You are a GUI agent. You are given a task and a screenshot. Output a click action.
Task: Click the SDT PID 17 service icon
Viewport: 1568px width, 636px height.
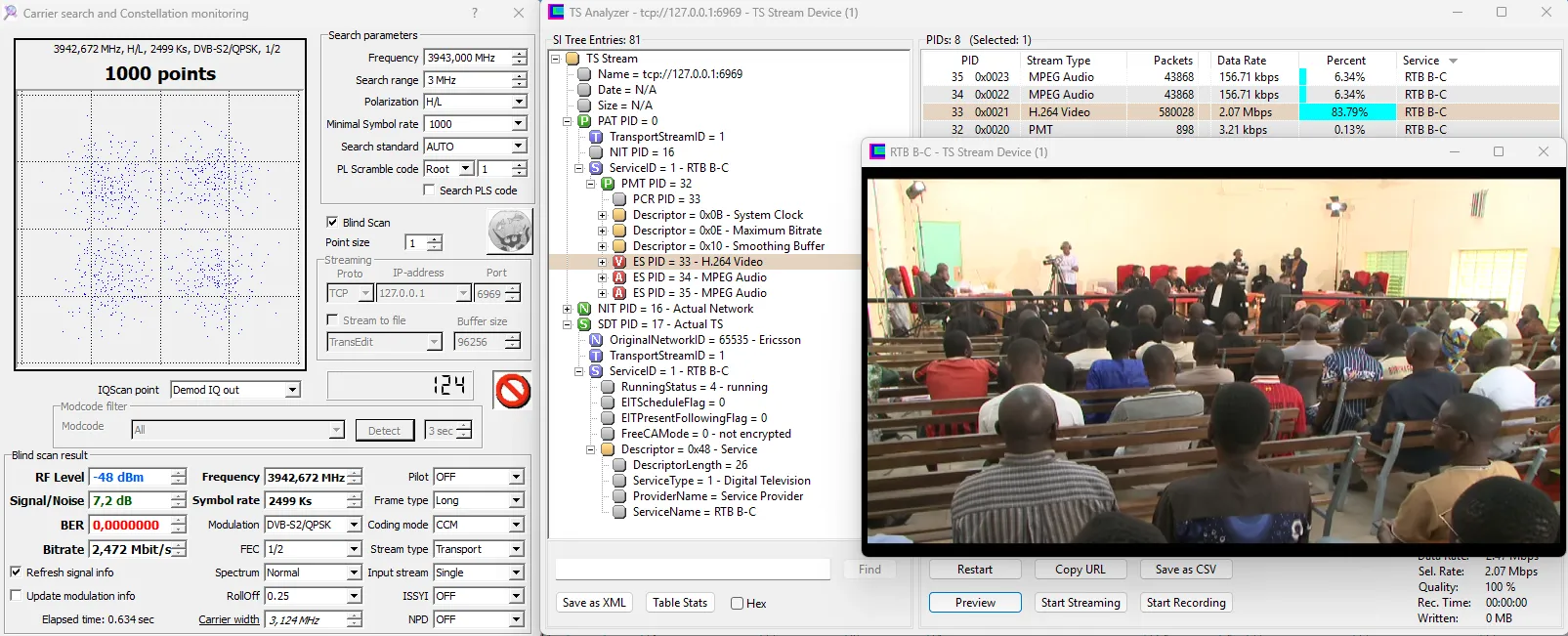point(584,324)
